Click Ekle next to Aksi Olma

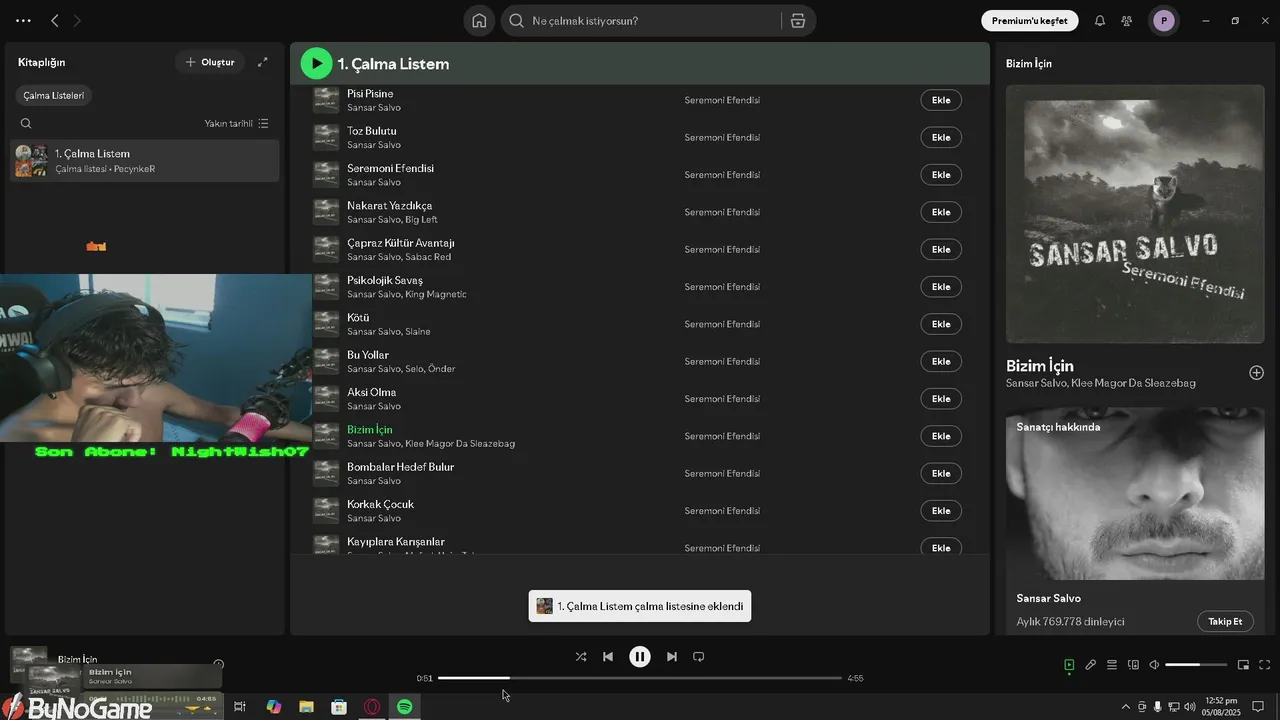click(941, 399)
